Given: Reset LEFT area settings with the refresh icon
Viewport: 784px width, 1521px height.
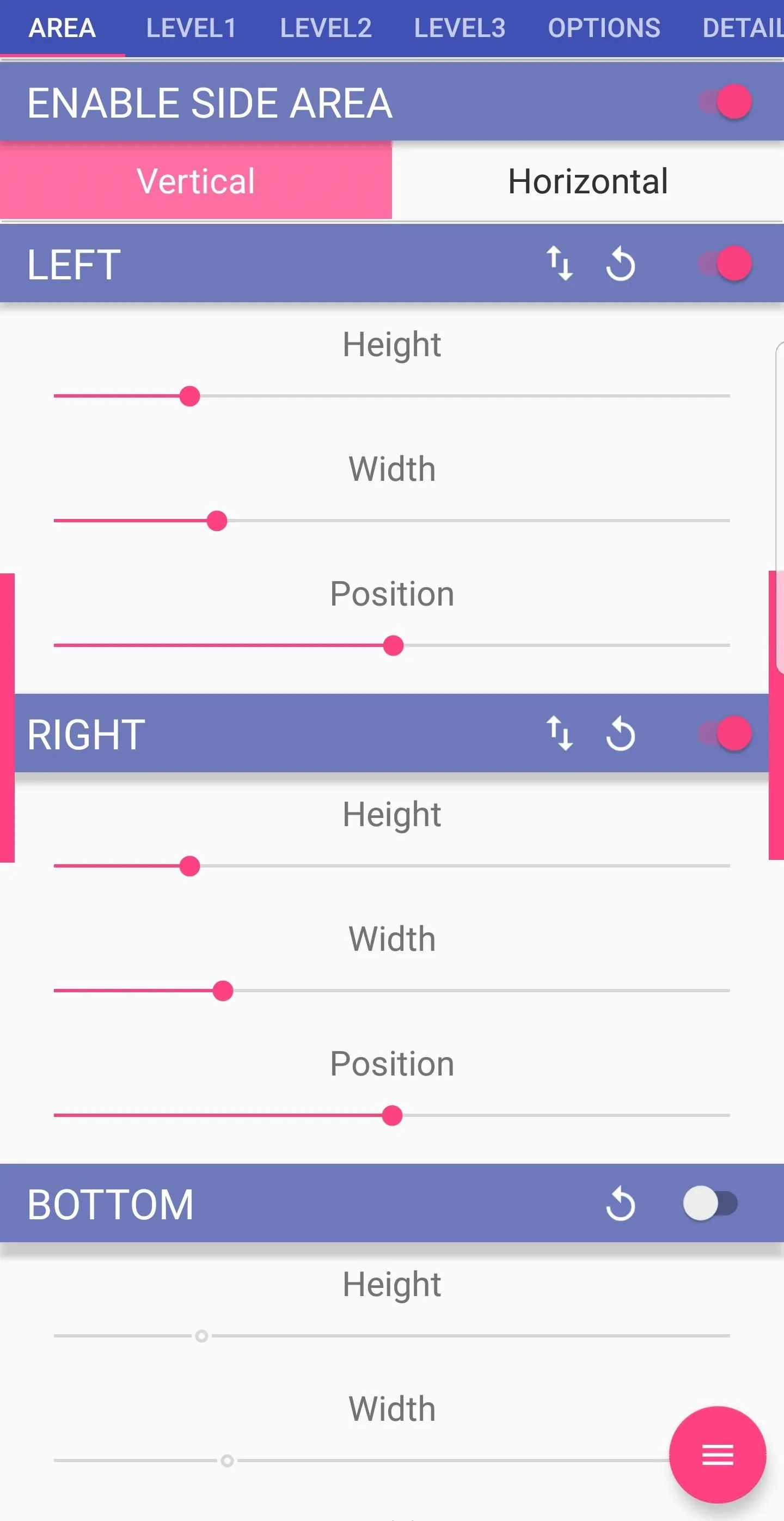Looking at the screenshot, I should point(620,264).
